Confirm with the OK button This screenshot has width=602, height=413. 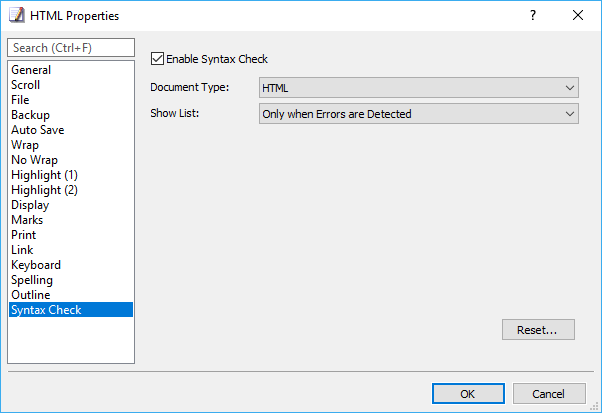pos(468,393)
